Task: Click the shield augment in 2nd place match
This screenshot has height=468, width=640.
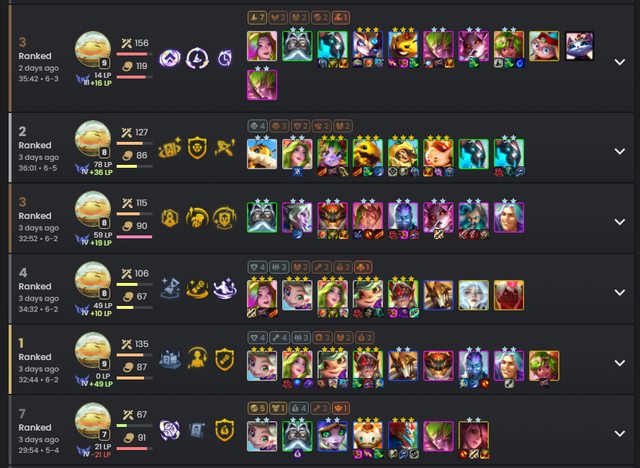Action: pos(197,148)
